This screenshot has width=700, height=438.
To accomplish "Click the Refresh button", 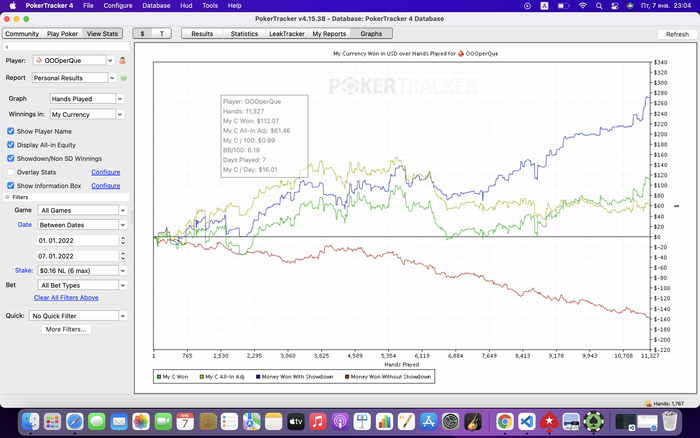I will (677, 34).
